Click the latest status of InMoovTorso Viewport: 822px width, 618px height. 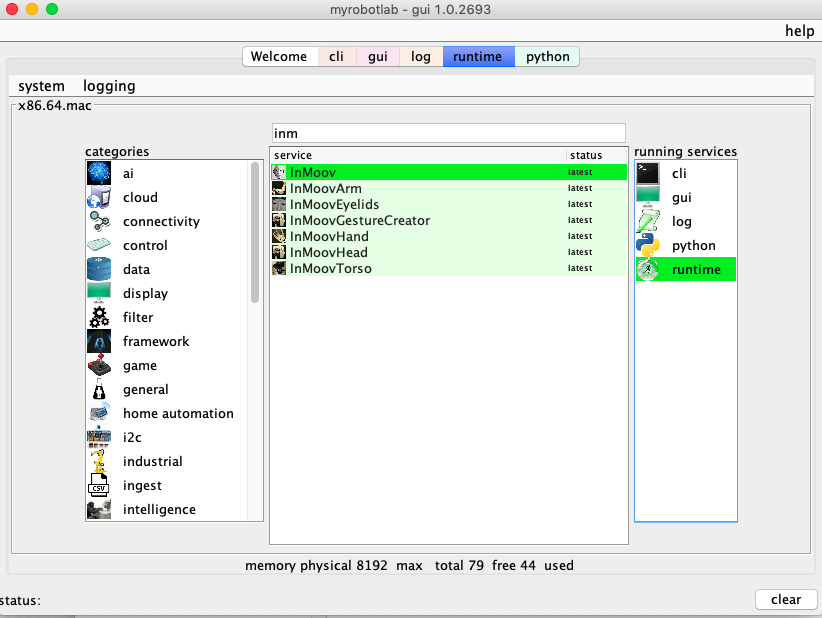pos(580,268)
